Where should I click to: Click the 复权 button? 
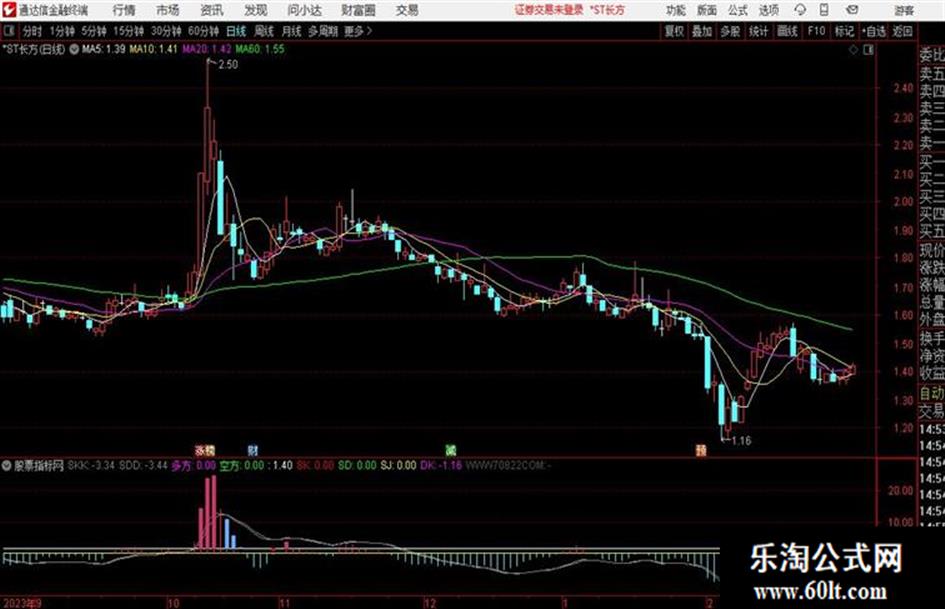tap(674, 31)
